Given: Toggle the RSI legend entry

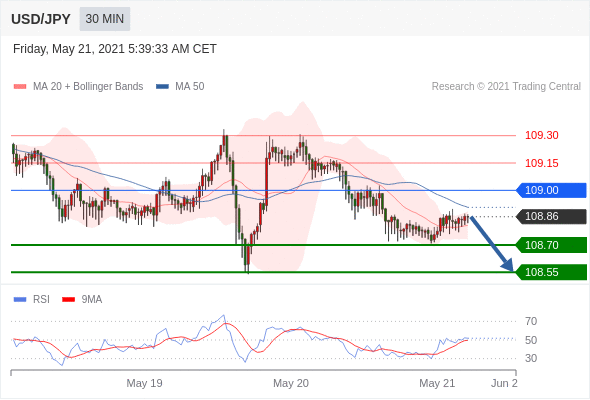Looking at the screenshot, I should 32,300.
